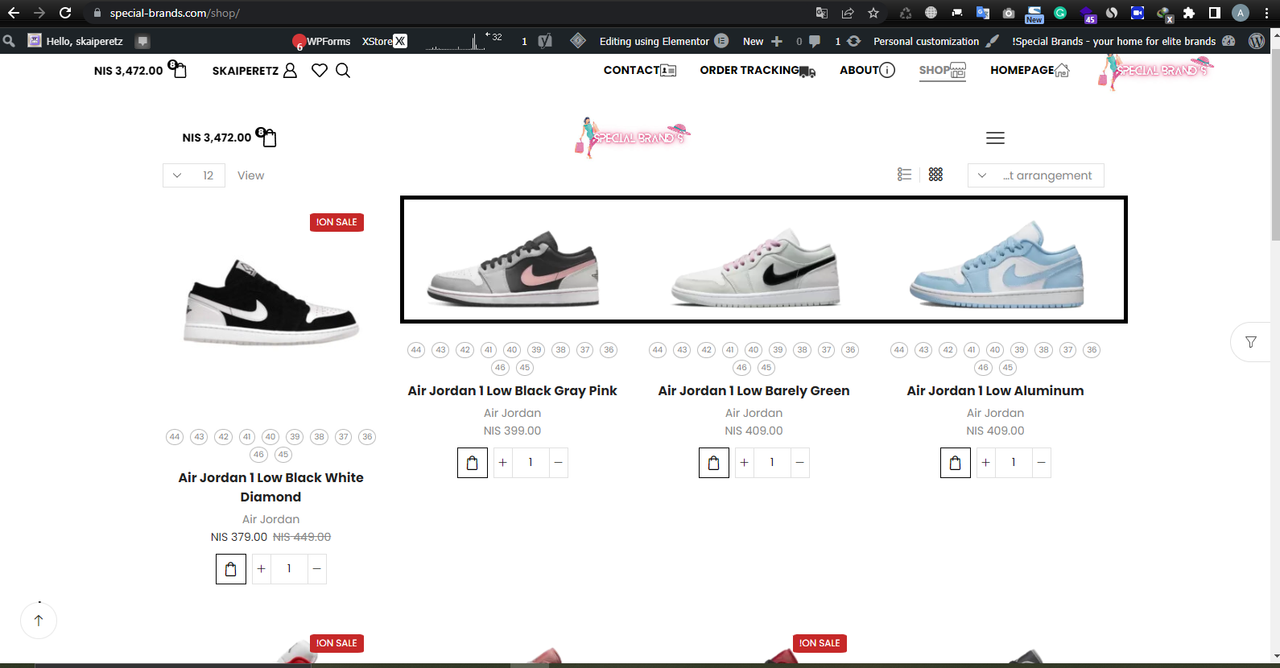This screenshot has width=1280, height=668.
Task: Click the Chrome profile avatar A
Action: click(x=1240, y=13)
